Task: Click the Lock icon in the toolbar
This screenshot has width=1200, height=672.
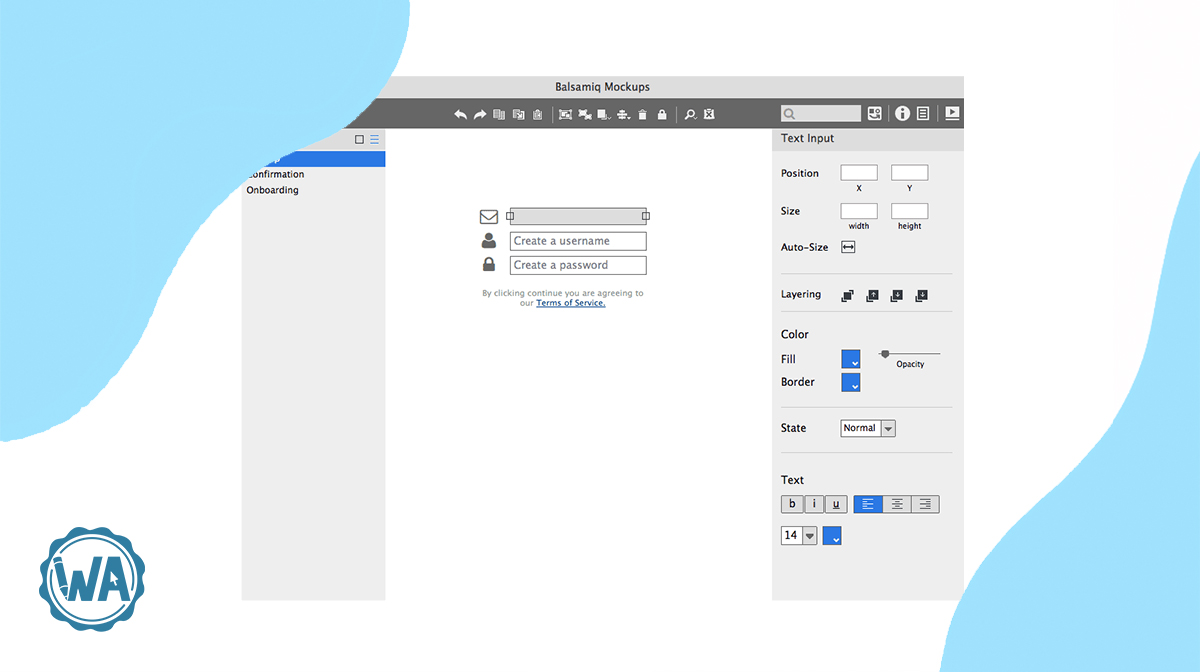Action: click(x=661, y=114)
